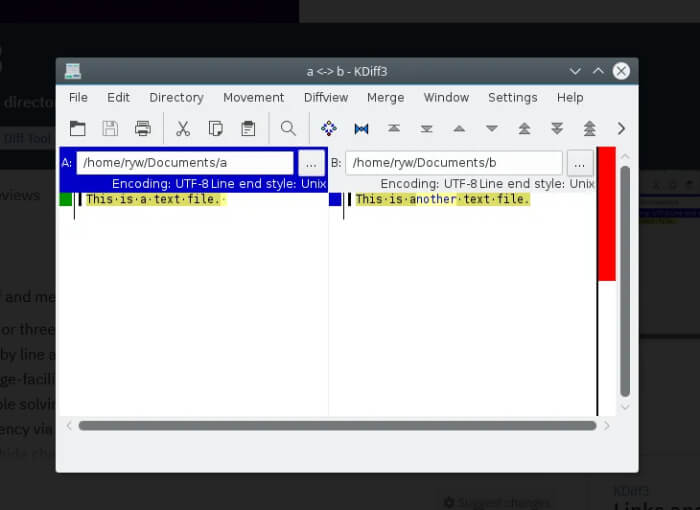
Task: Click the blue marker beside pane B line
Action: tap(335, 199)
